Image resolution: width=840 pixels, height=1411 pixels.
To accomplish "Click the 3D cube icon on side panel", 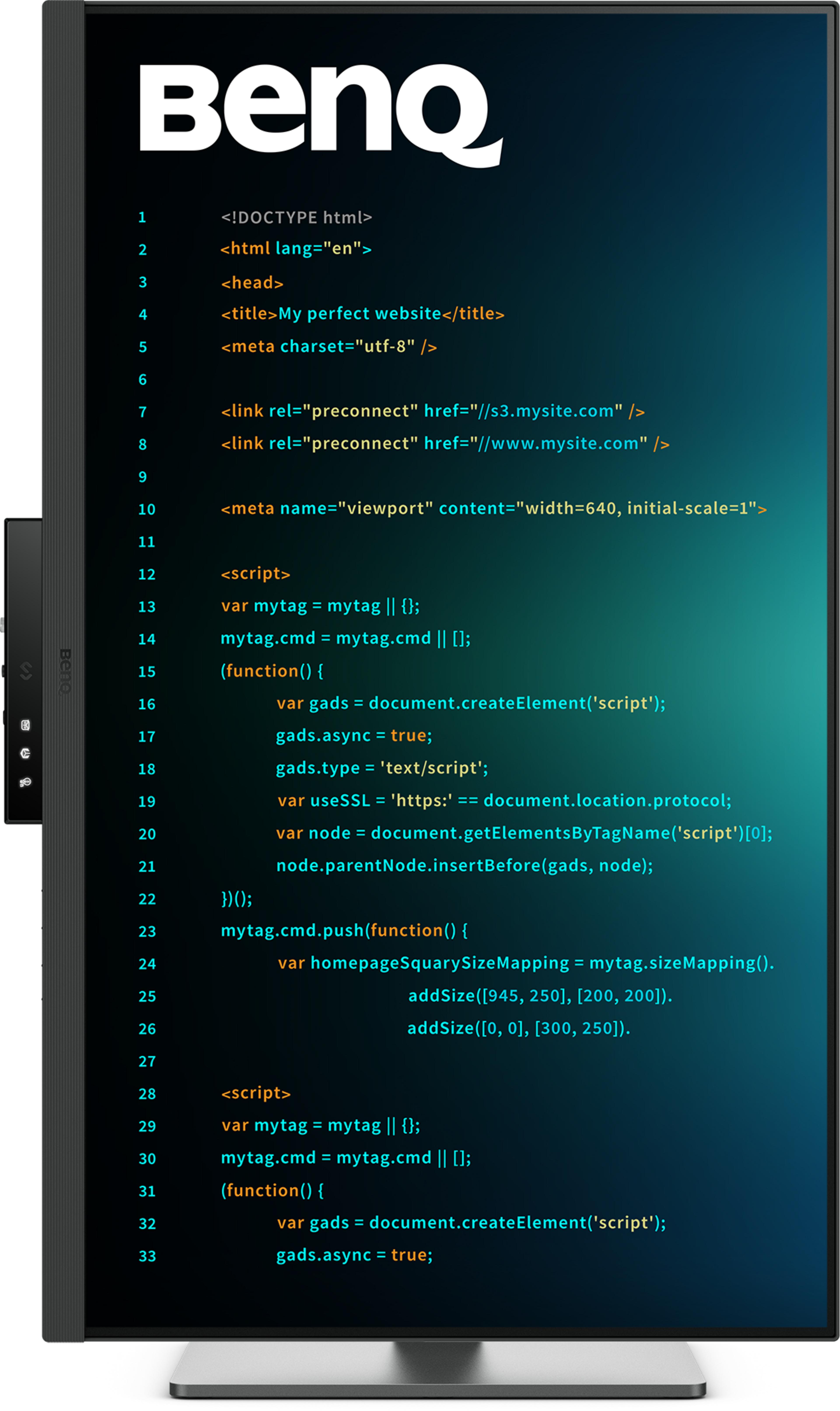I will click(25, 753).
